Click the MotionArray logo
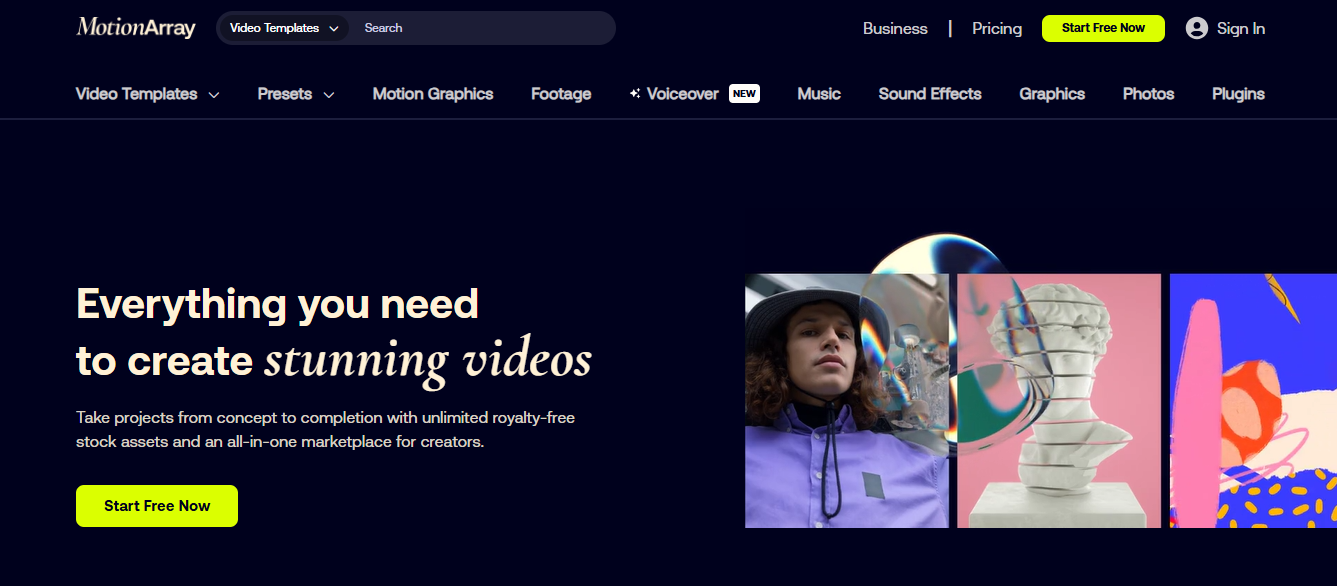The width and height of the screenshot is (1337, 586). pyautogui.click(x=134, y=28)
